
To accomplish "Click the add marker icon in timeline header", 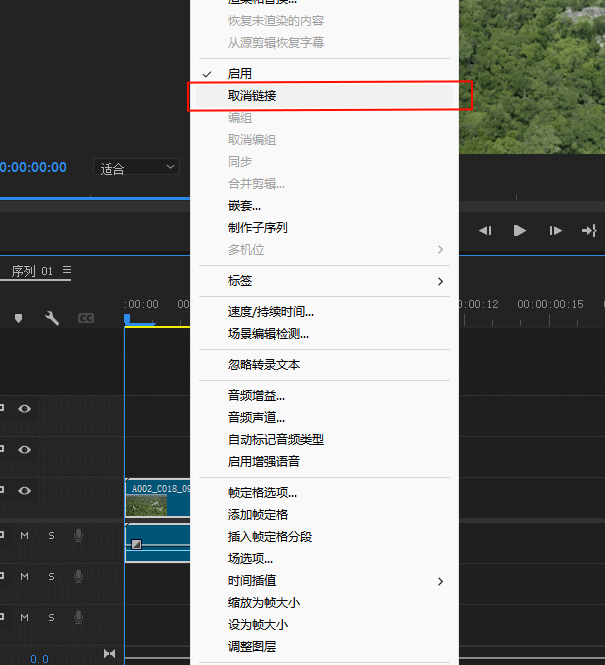I will pos(18,318).
